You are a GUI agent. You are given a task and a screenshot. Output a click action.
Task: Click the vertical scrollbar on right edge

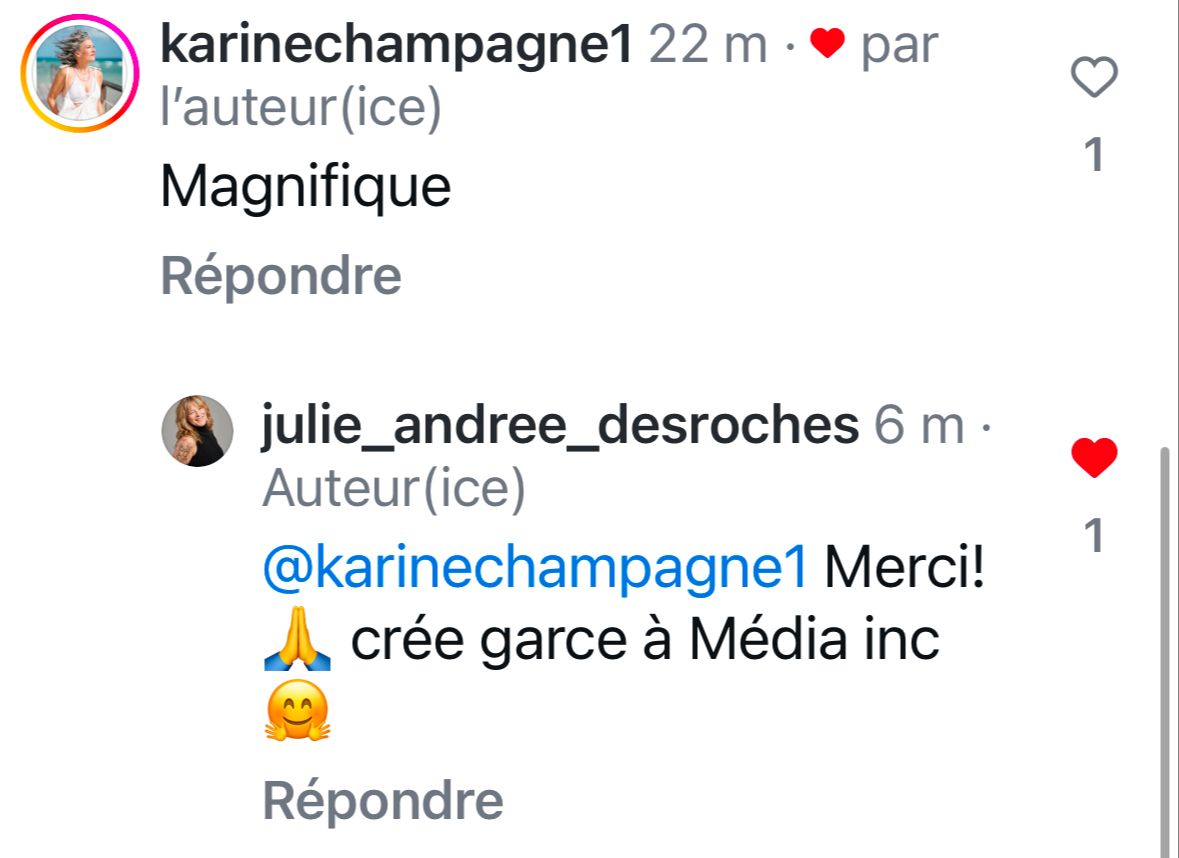tap(1164, 650)
